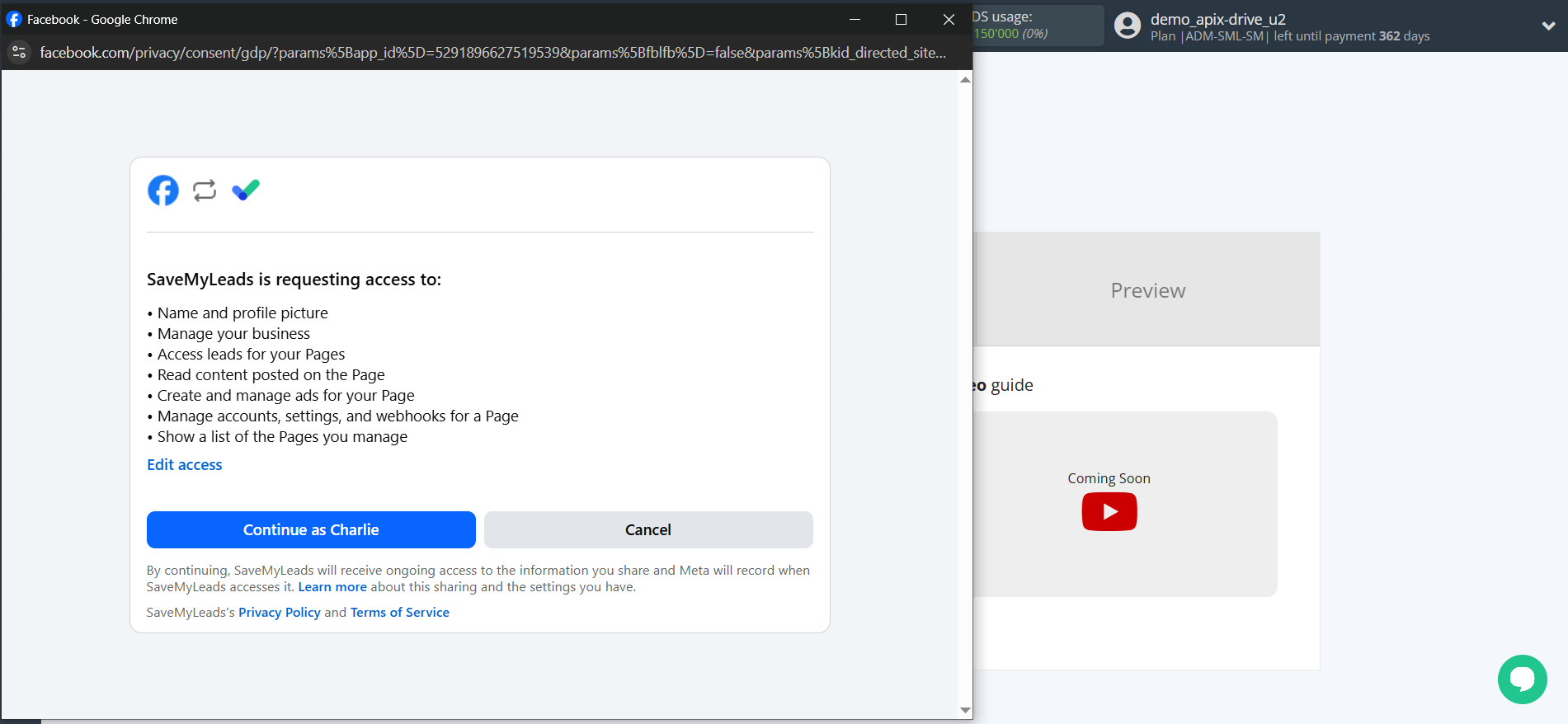Click the user avatar icon in header

(1127, 26)
